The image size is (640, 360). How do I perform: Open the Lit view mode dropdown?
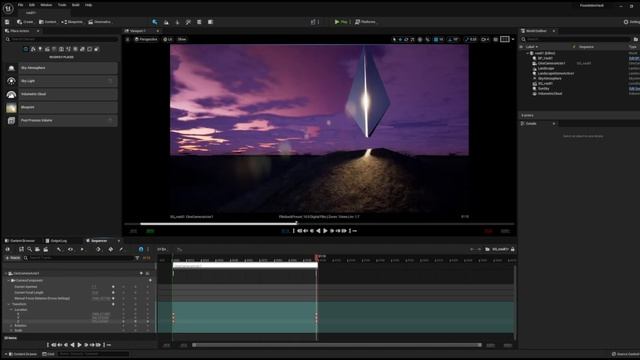168,40
